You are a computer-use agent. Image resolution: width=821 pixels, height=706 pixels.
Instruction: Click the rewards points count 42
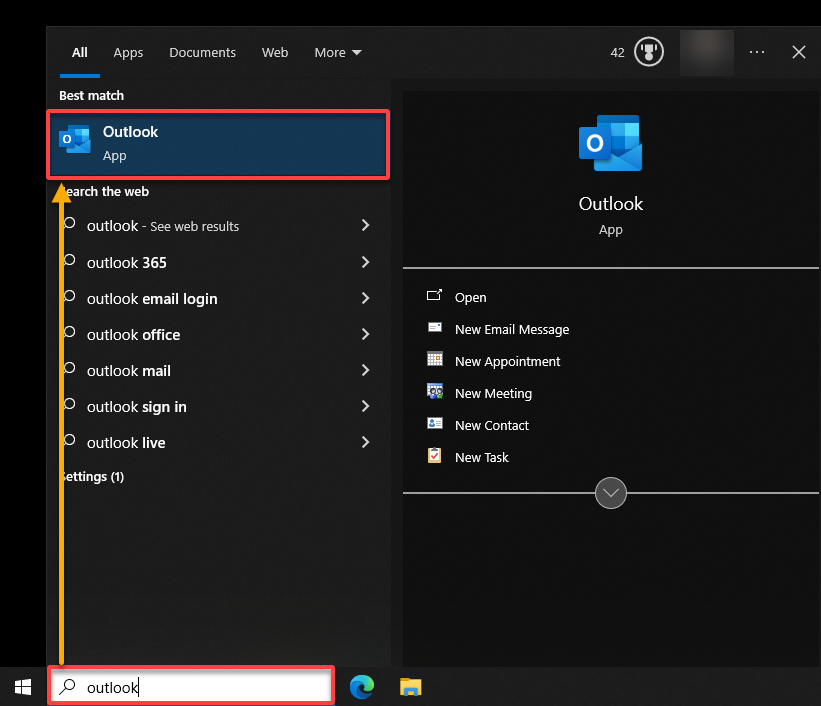pos(617,52)
